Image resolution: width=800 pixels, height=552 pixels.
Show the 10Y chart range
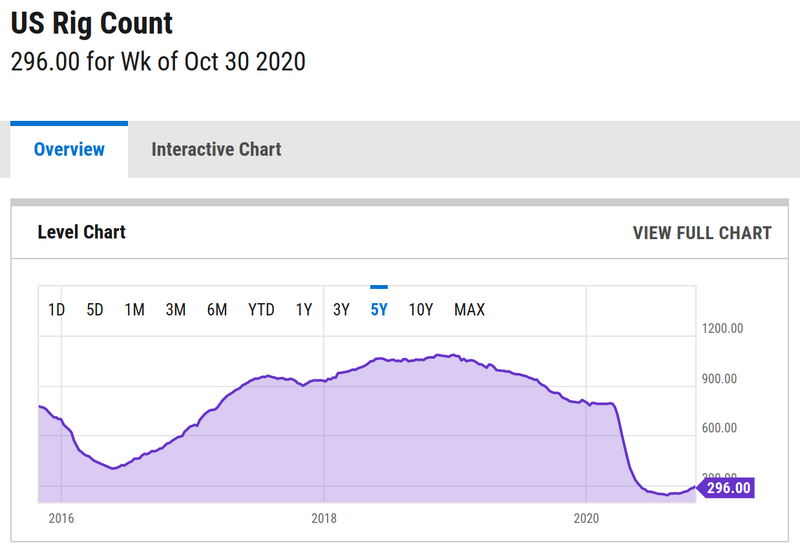coord(421,310)
